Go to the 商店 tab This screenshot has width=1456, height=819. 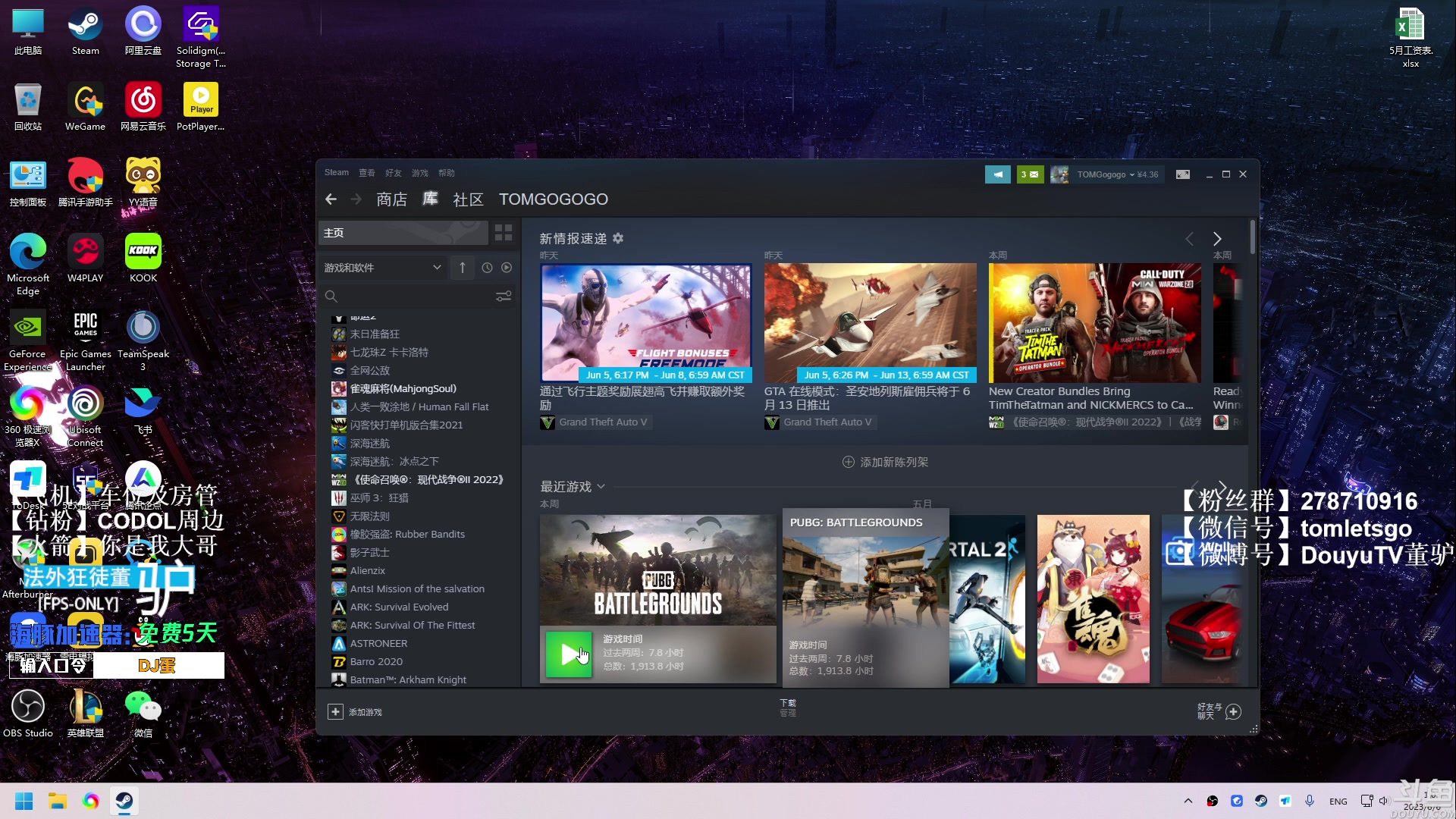pyautogui.click(x=392, y=199)
